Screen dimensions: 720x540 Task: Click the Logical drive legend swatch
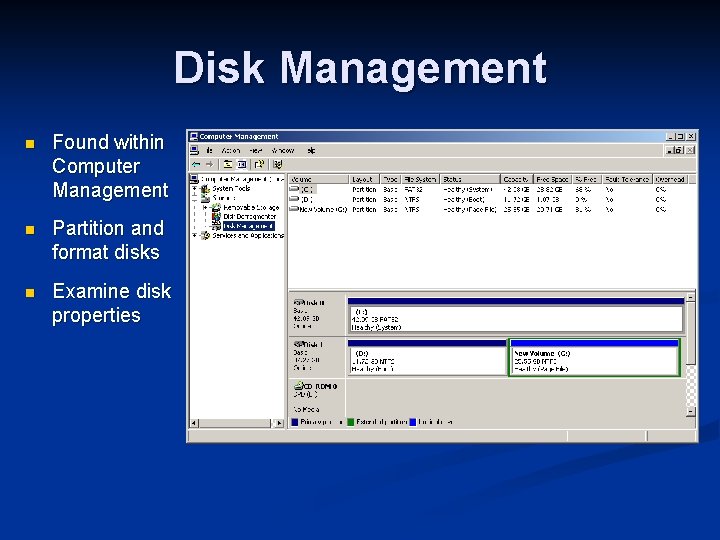pos(413,422)
